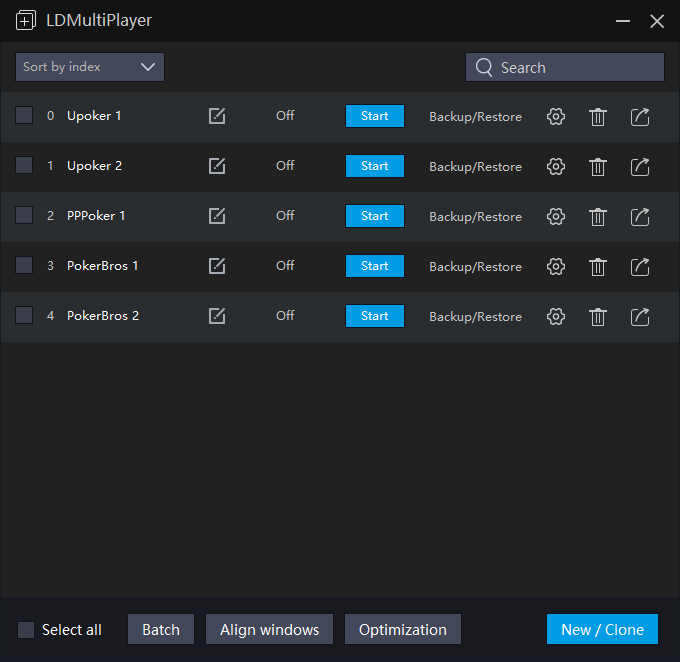
Task: Click into the Search field
Action: [575, 67]
